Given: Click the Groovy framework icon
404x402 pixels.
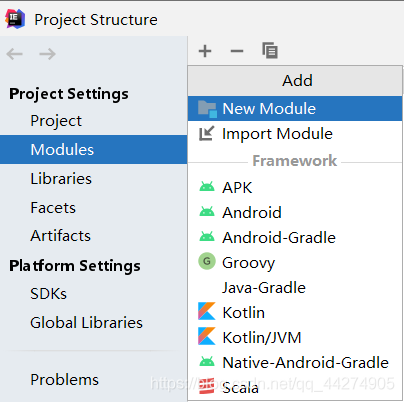Looking at the screenshot, I should [207, 261].
